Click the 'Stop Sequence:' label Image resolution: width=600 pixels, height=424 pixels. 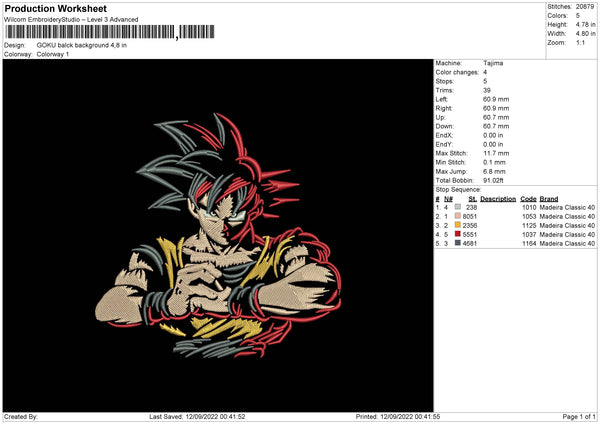[x=458, y=189]
